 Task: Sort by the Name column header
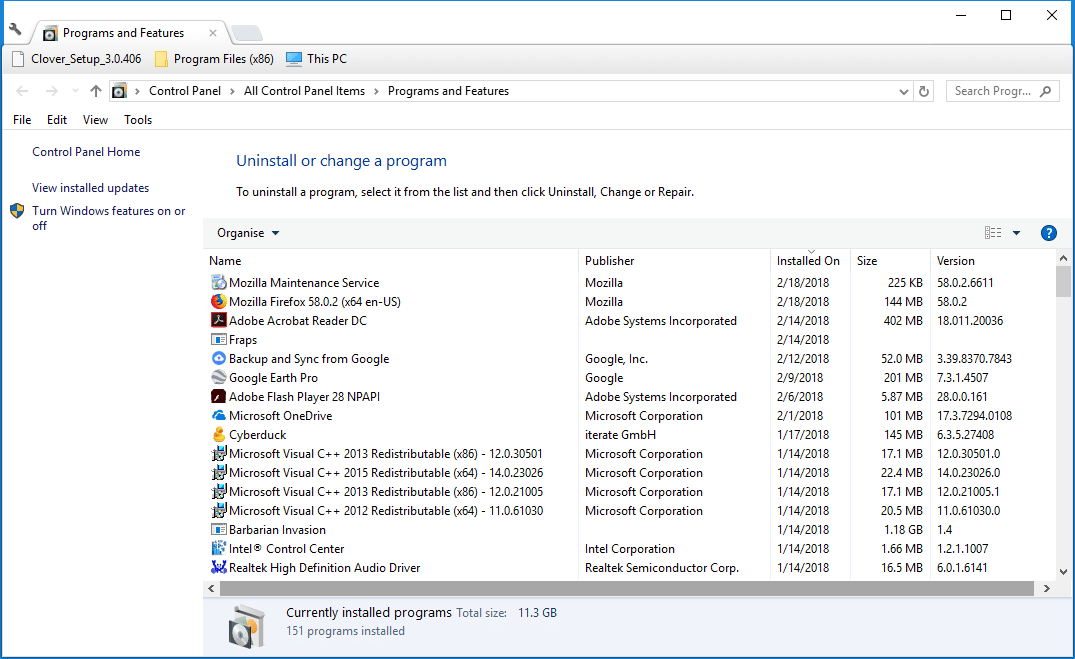pos(391,261)
